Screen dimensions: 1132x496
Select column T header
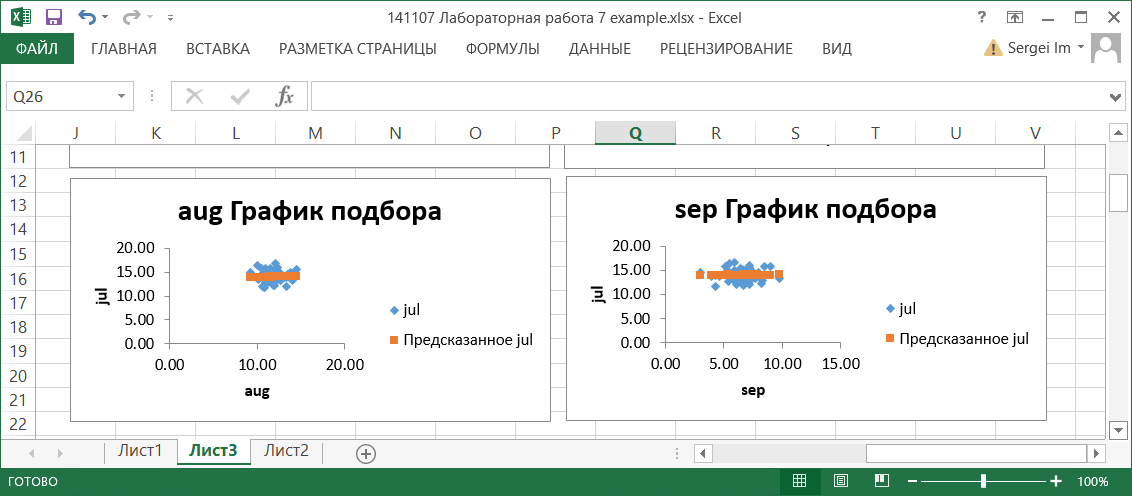pos(875,133)
